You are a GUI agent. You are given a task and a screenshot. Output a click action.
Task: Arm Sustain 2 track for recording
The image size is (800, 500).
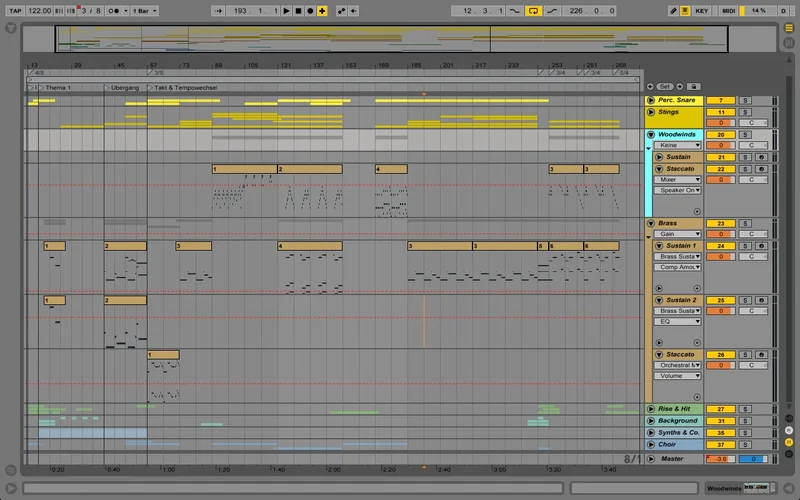(x=761, y=301)
